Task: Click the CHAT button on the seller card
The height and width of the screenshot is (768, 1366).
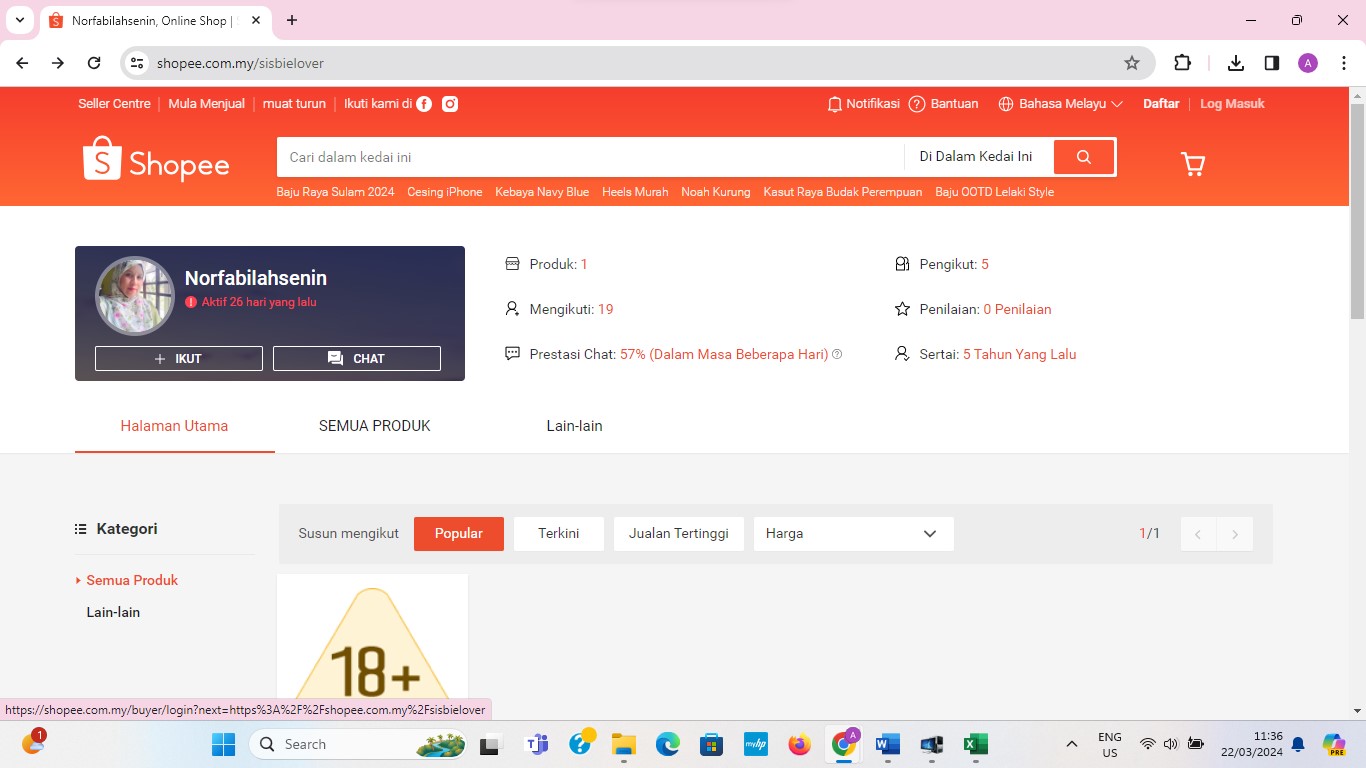Action: 356,358
